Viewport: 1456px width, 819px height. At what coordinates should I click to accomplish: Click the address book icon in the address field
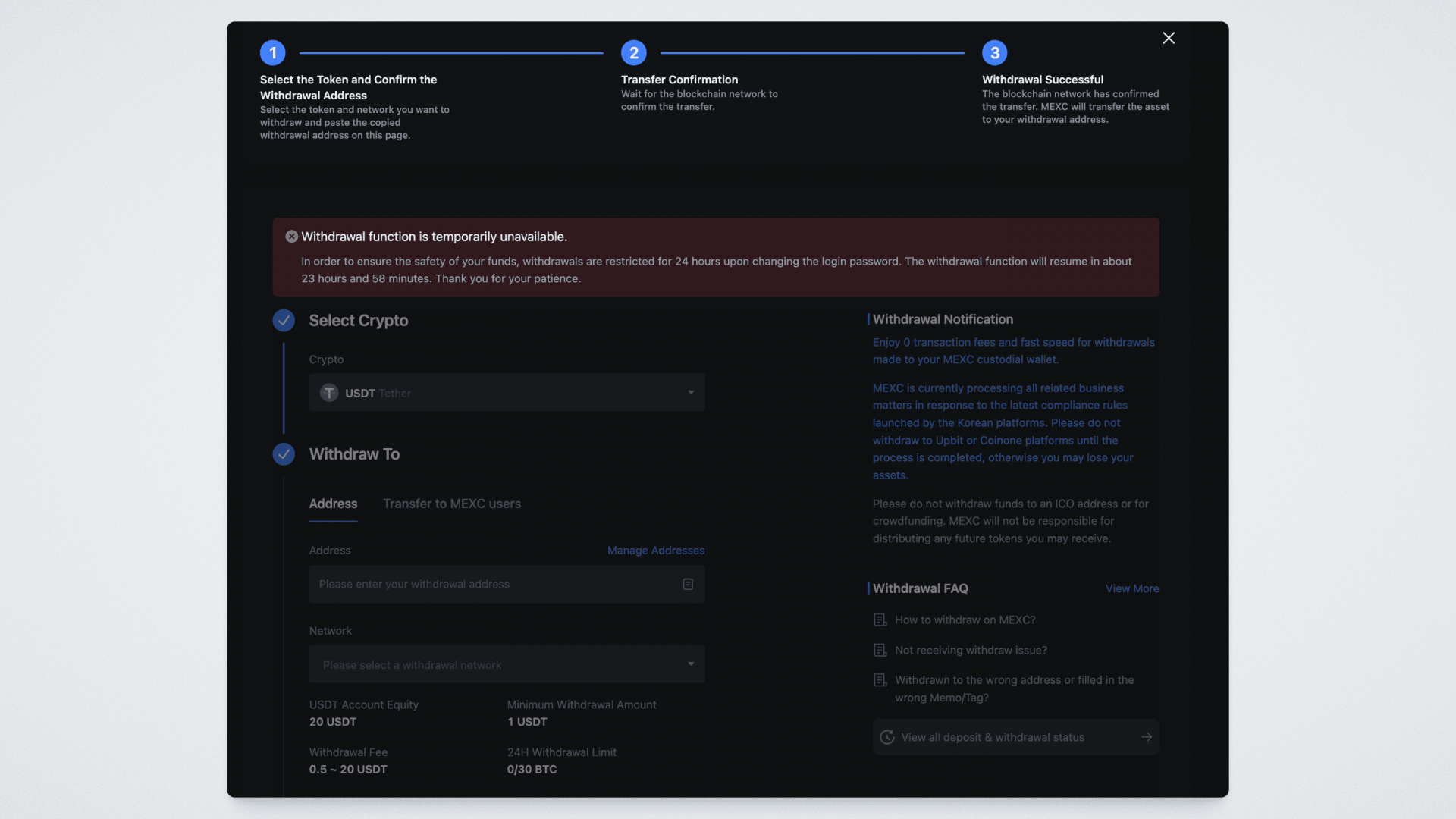coord(688,584)
